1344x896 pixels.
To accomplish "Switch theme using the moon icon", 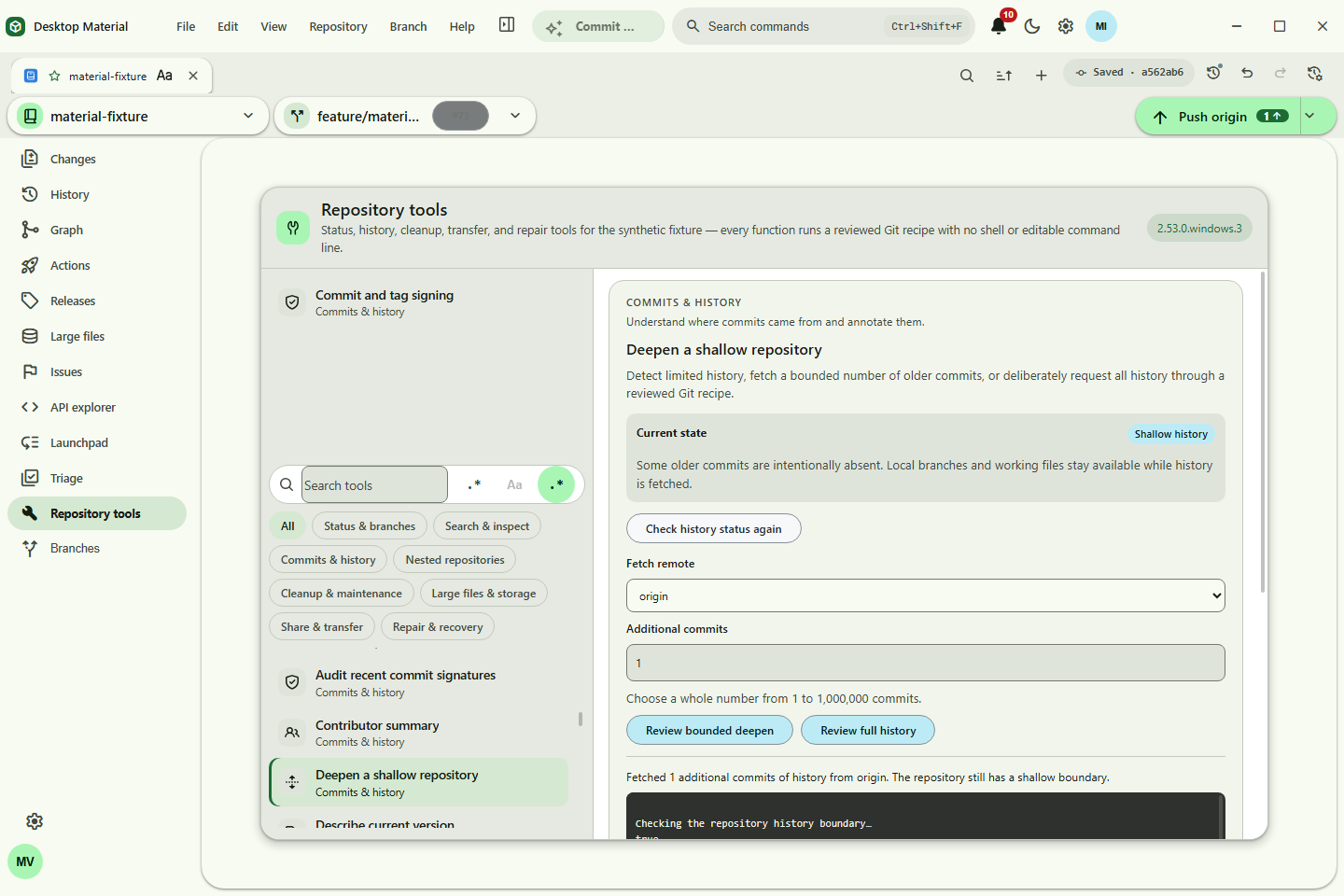I will [1032, 26].
